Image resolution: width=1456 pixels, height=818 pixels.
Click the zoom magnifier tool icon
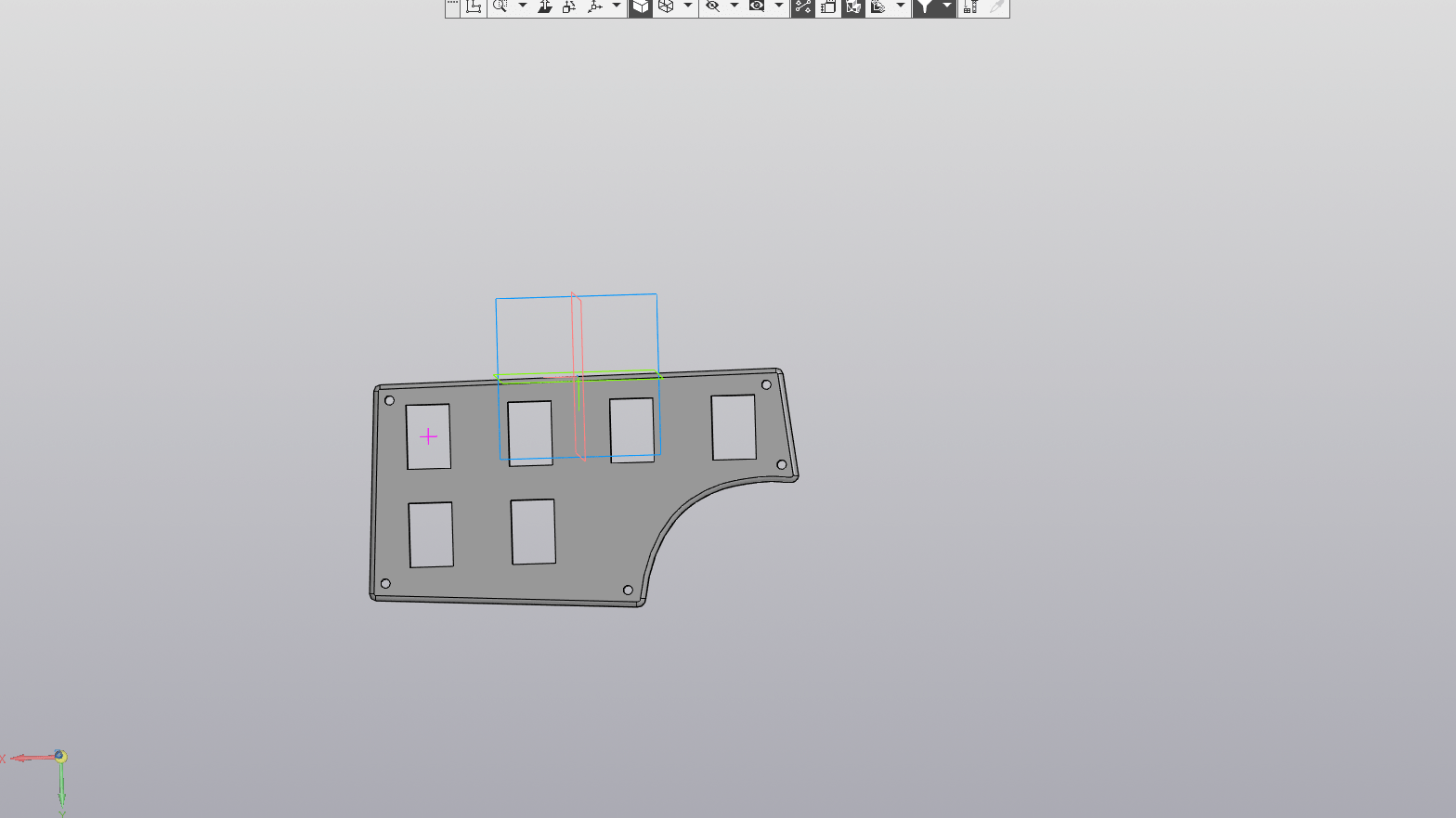tap(500, 6)
